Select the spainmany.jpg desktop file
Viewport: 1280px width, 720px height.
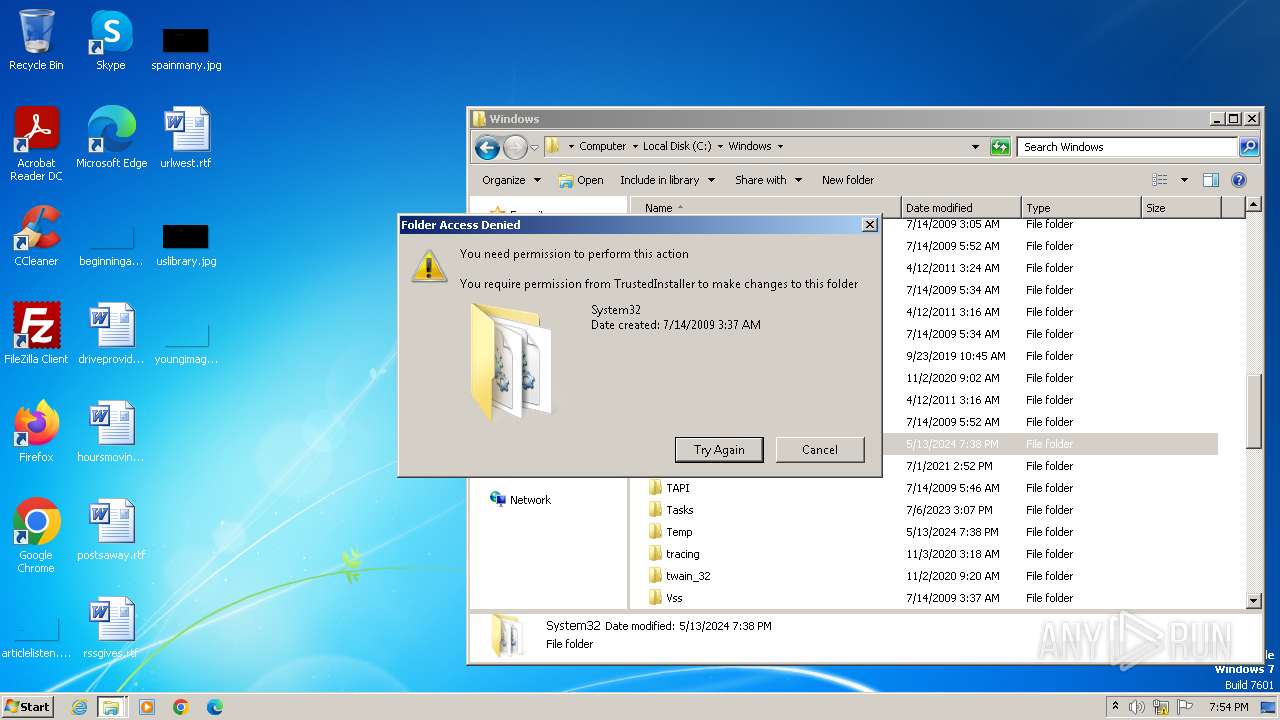pyautogui.click(x=186, y=49)
